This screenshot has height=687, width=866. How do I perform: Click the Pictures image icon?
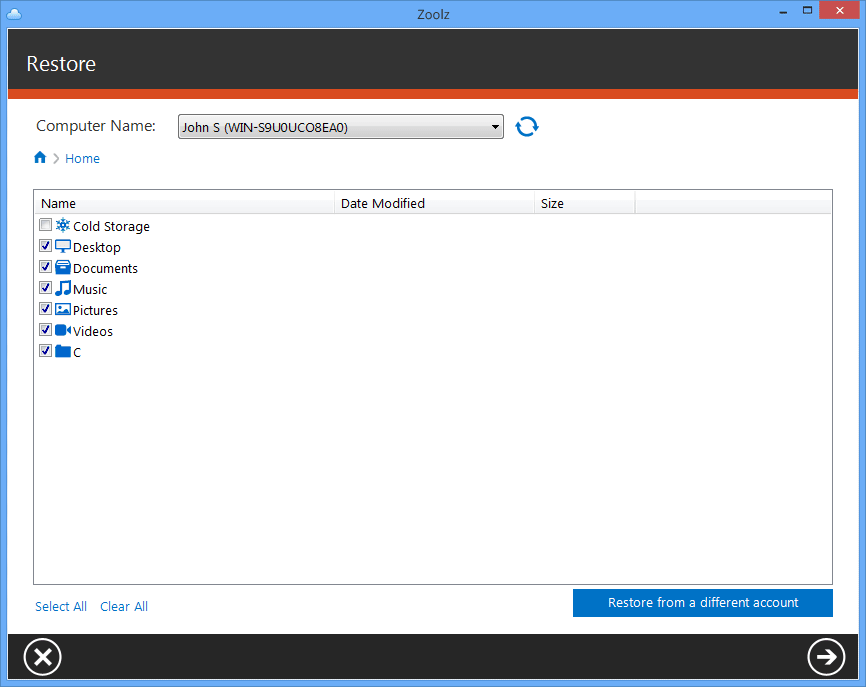62,310
